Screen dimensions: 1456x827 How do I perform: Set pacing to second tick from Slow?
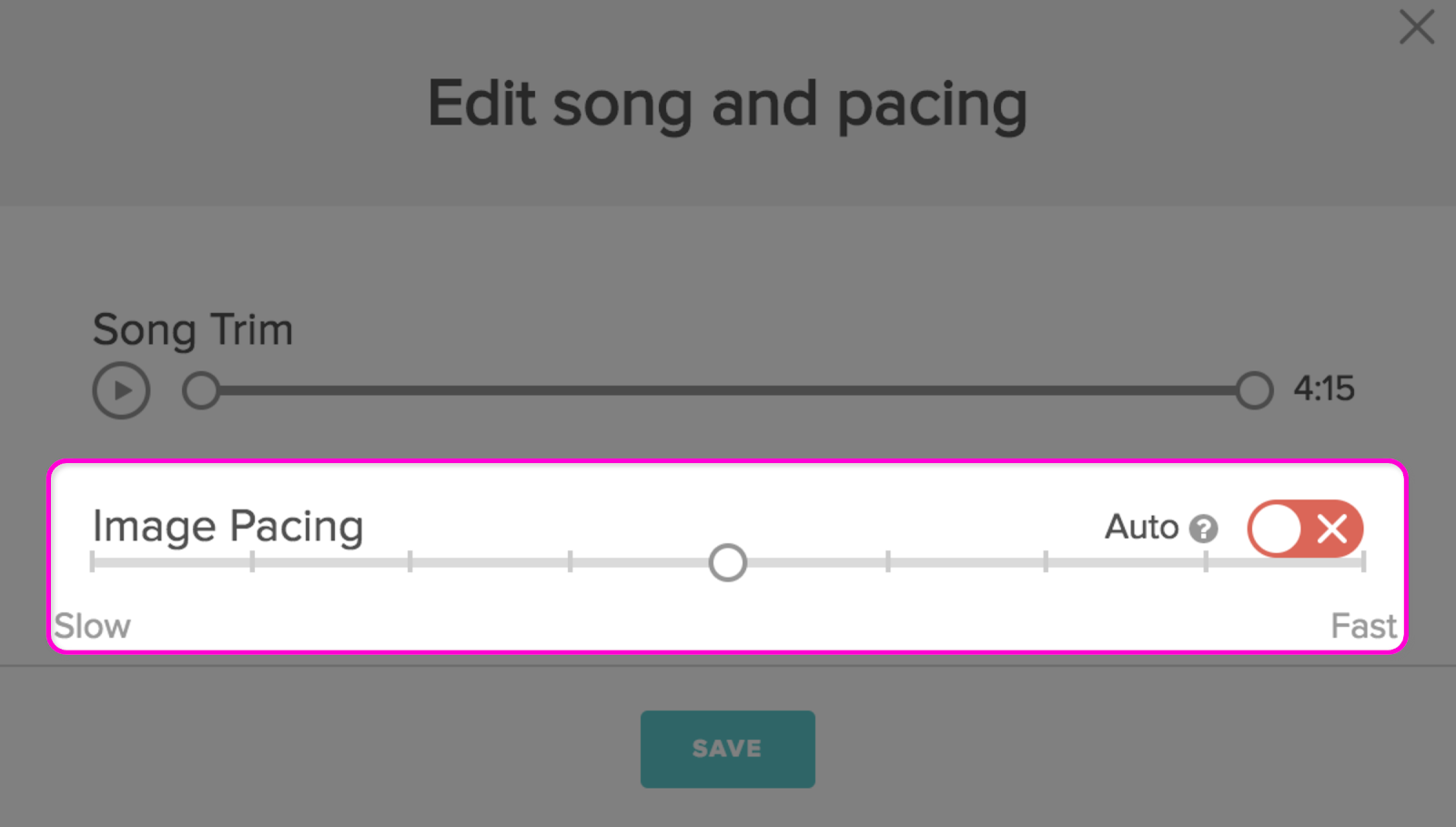point(252,562)
